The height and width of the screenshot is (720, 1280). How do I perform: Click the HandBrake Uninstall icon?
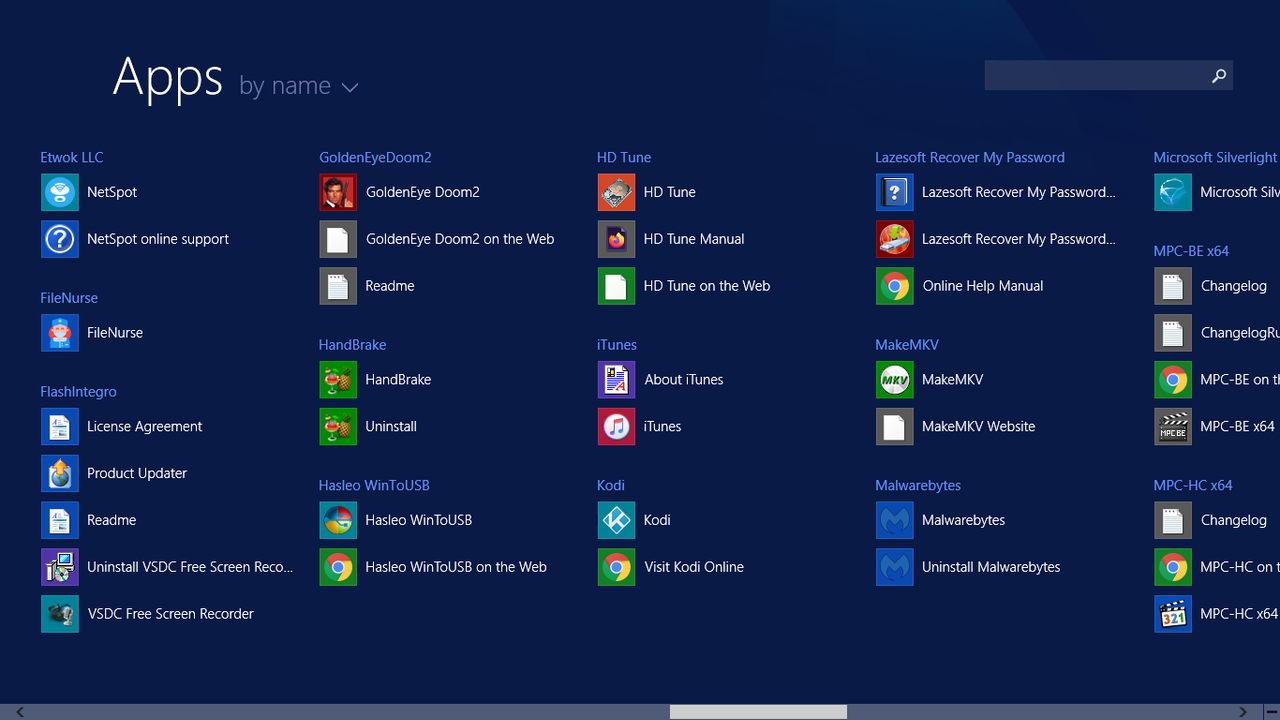tap(338, 427)
